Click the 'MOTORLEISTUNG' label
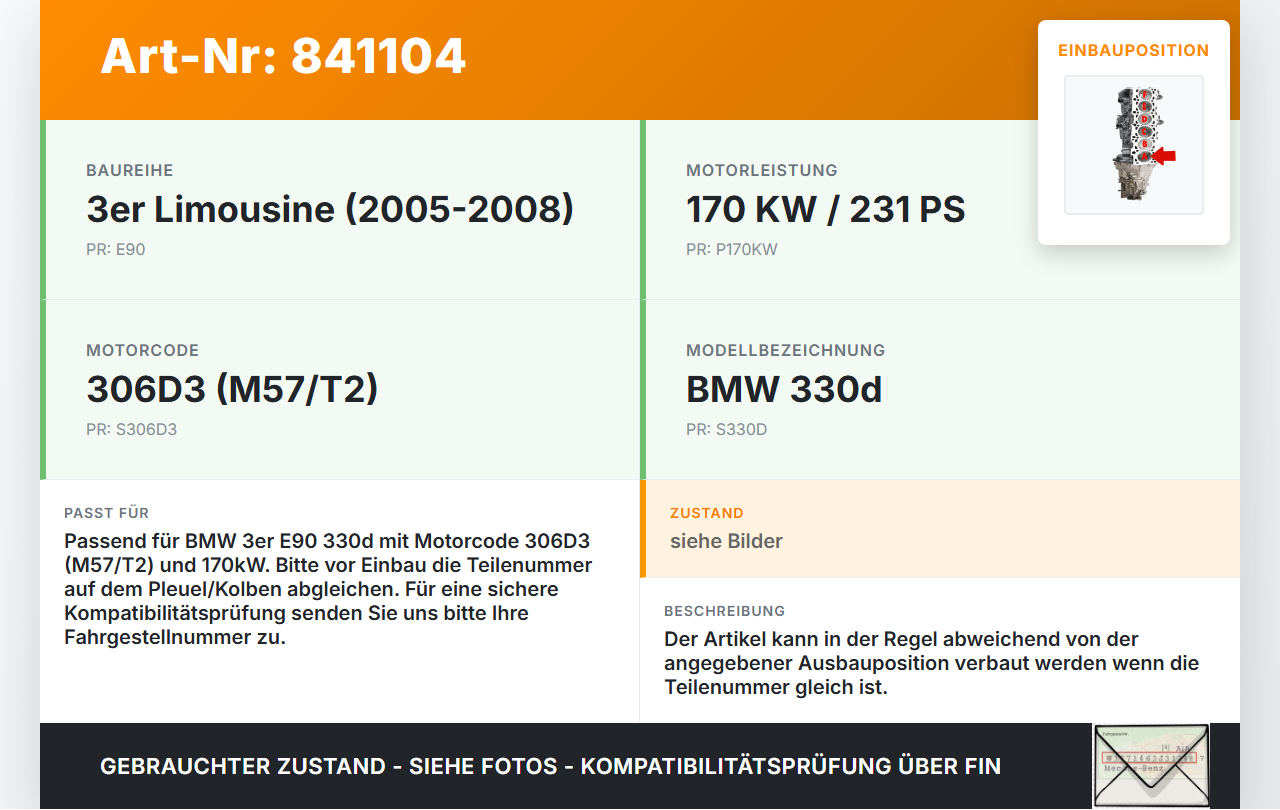The image size is (1280, 810). pos(762,171)
